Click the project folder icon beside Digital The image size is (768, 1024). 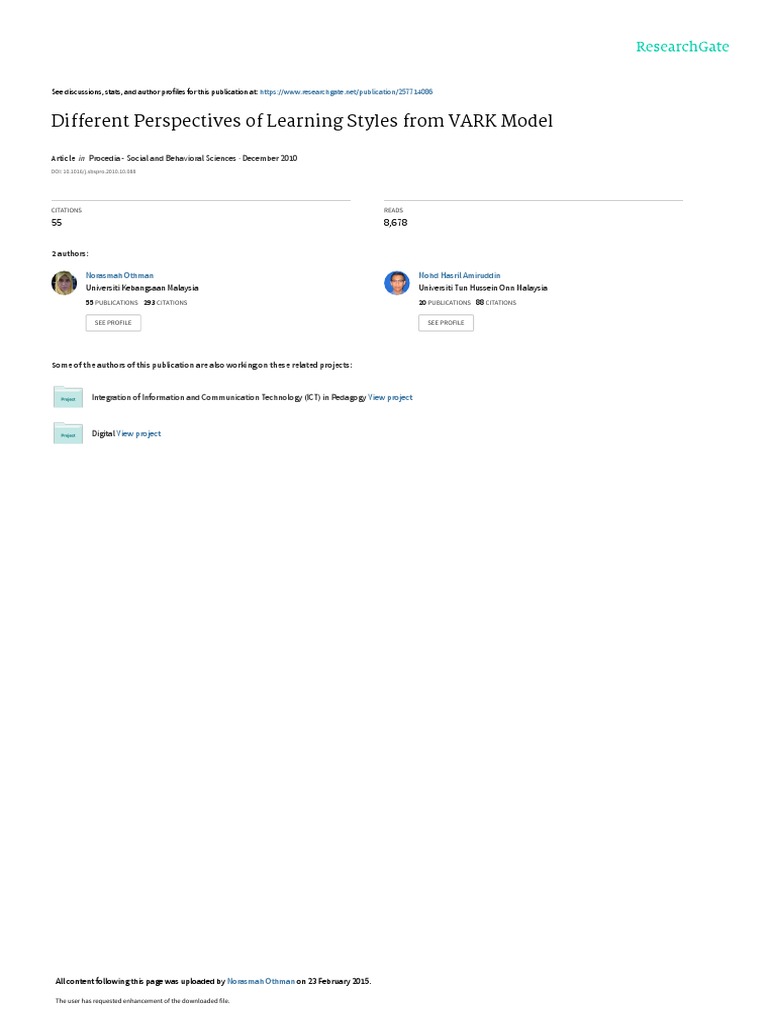68,433
